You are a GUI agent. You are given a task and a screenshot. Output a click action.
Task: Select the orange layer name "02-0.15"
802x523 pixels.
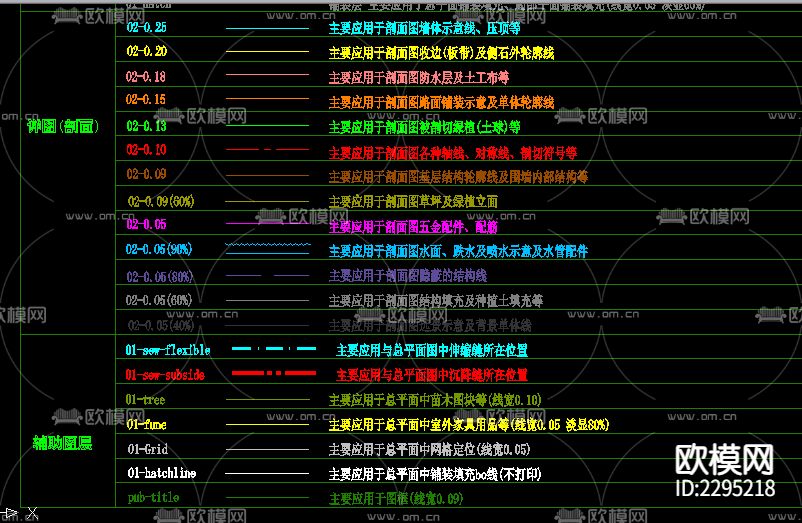146,99
